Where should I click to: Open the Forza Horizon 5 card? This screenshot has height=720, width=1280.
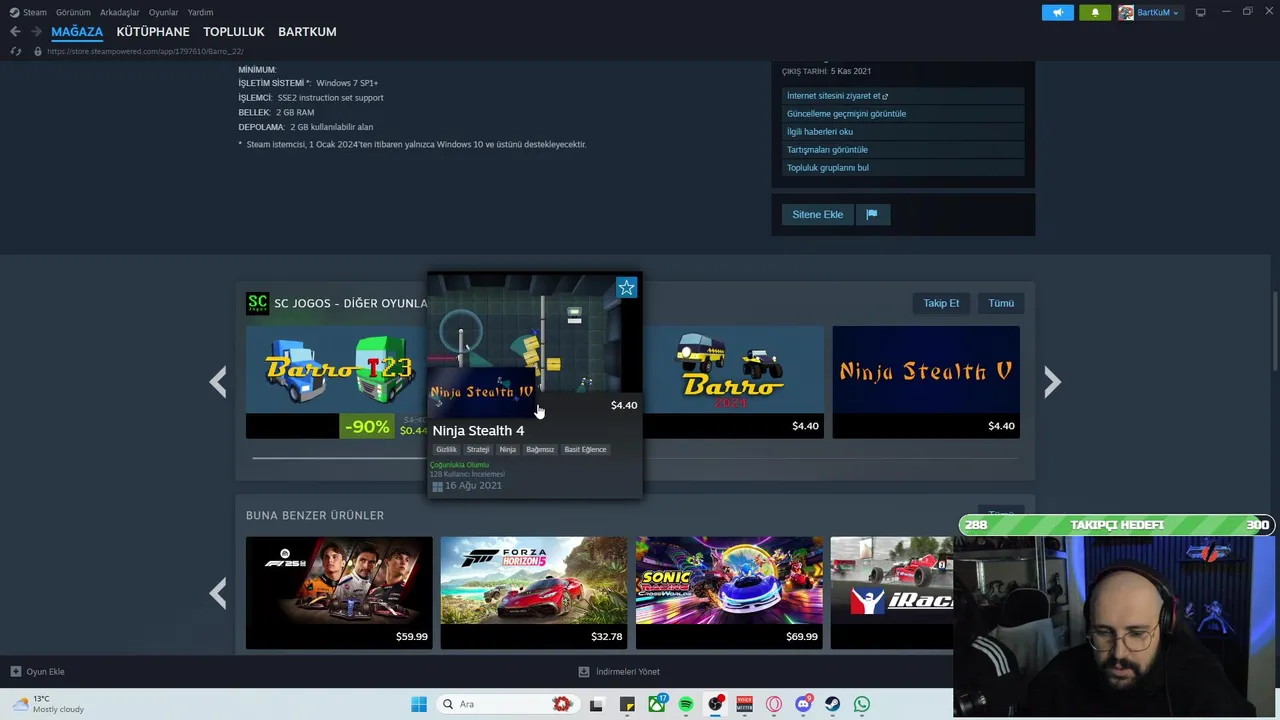click(534, 593)
